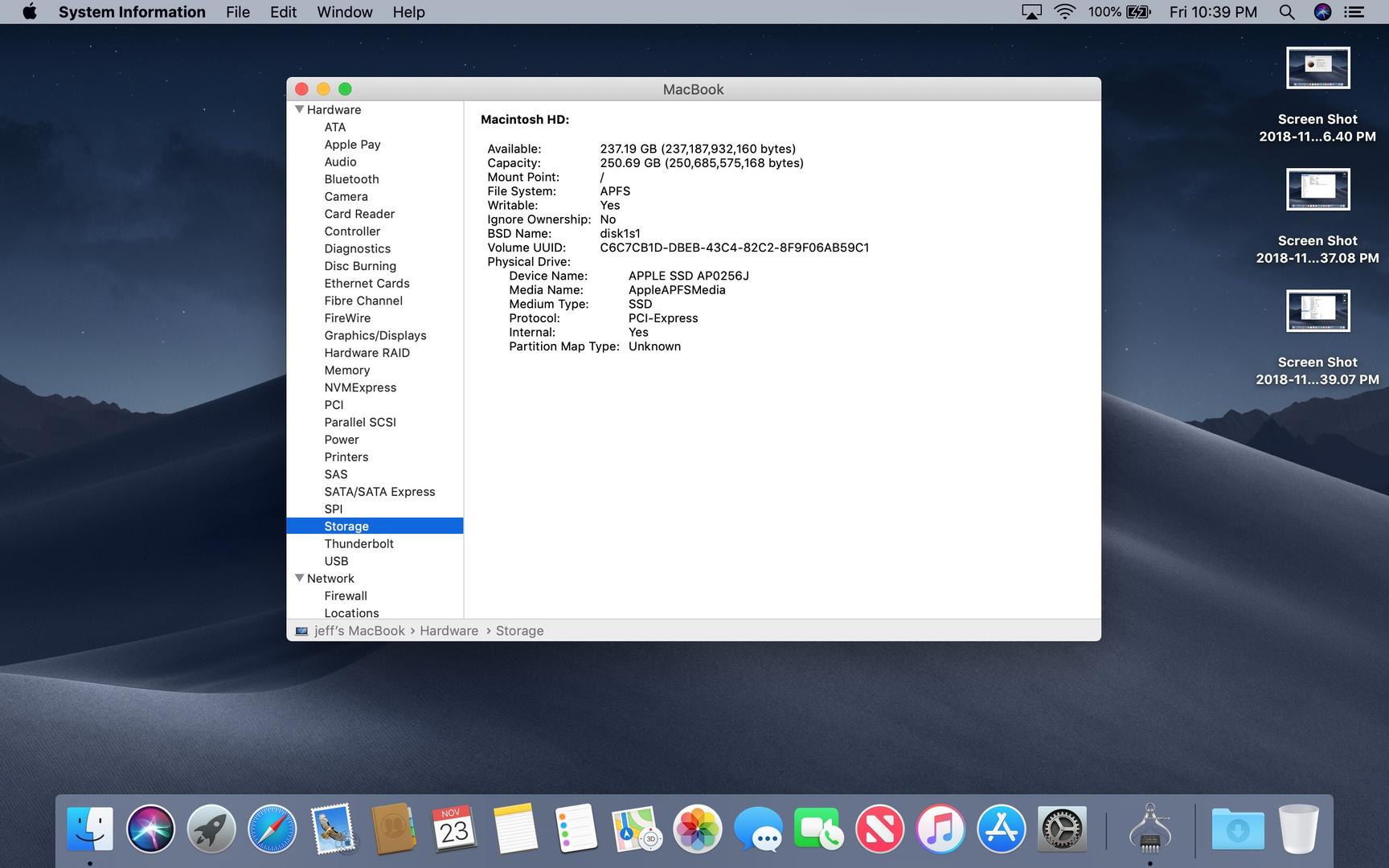1389x868 pixels.
Task: Select Screen Shot 6.40 PM thumbnail
Action: coord(1317,68)
